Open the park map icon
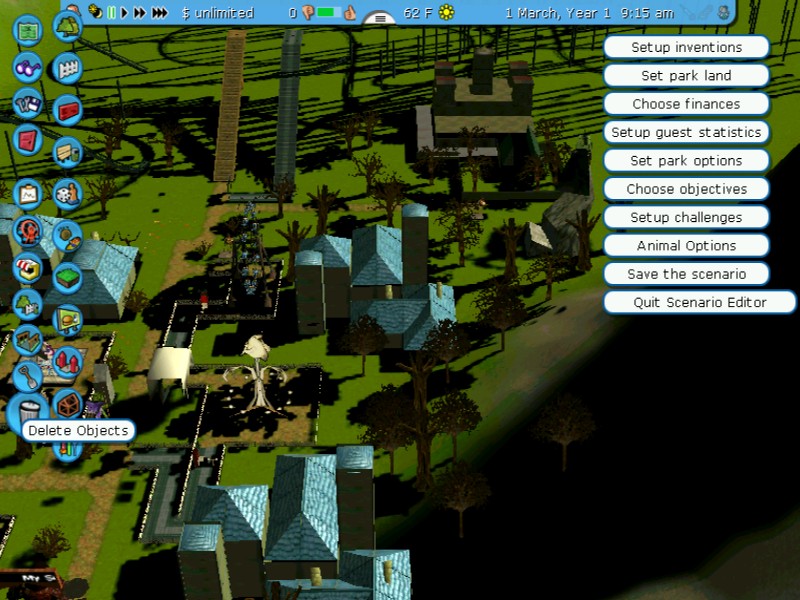Screen dimensions: 800x600 pyautogui.click(x=29, y=30)
